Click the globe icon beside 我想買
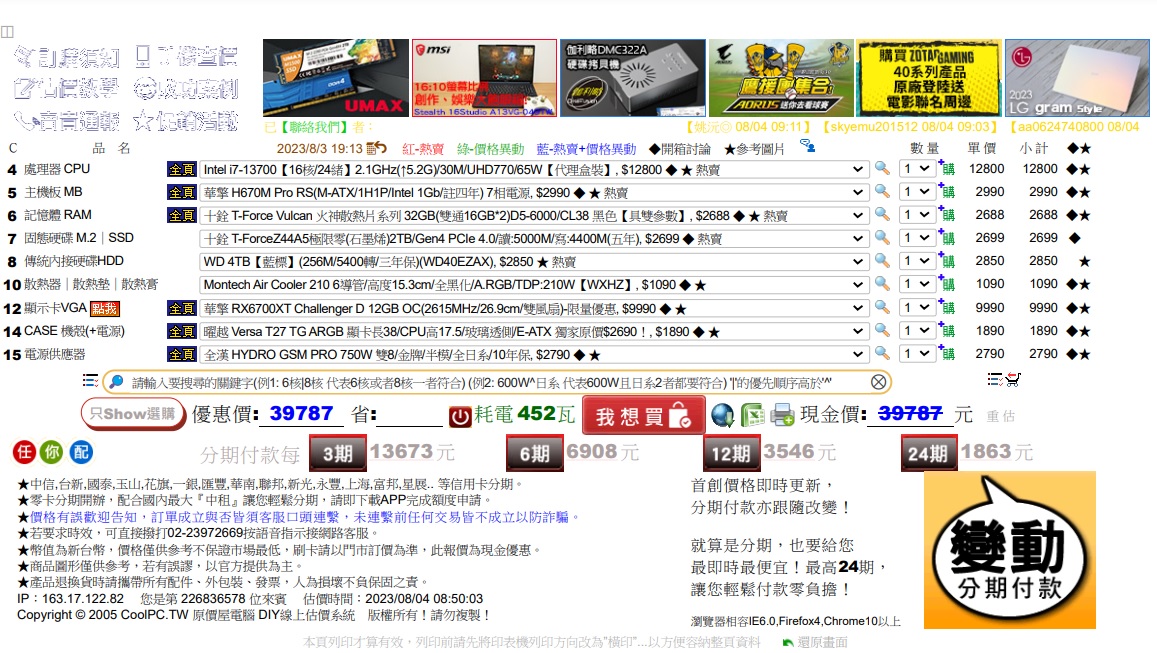Image resolution: width=1157 pixels, height=653 pixels. (722, 415)
